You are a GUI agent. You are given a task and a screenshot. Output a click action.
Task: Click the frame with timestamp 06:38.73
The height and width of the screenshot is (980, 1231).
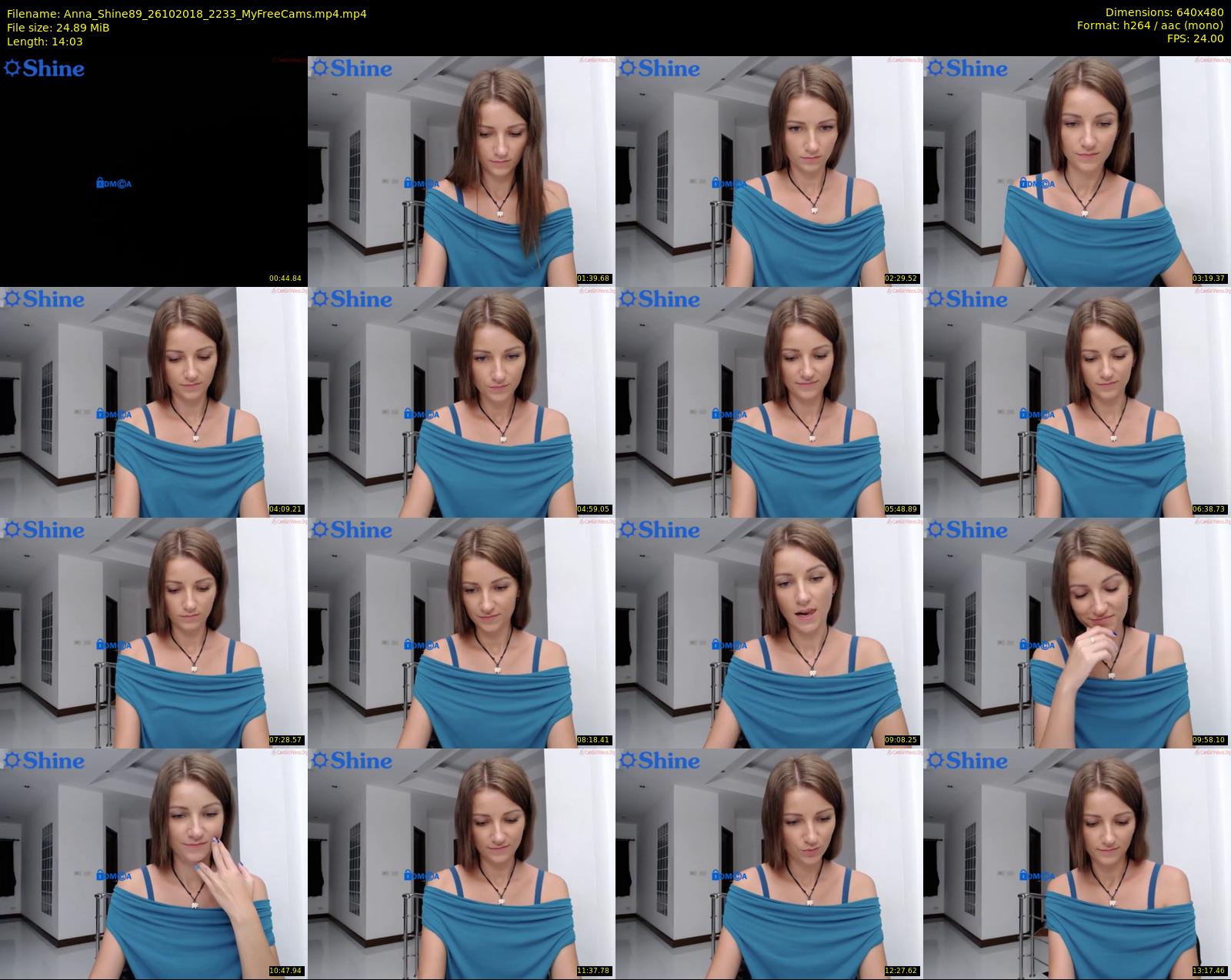[x=1077, y=402]
